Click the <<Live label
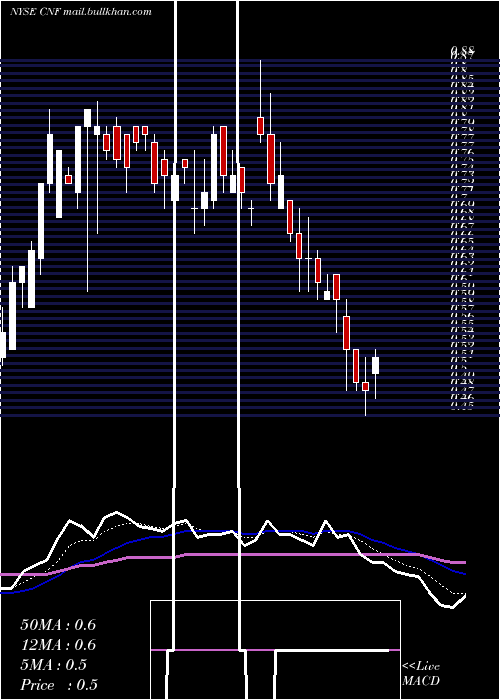 [x=421, y=667]
